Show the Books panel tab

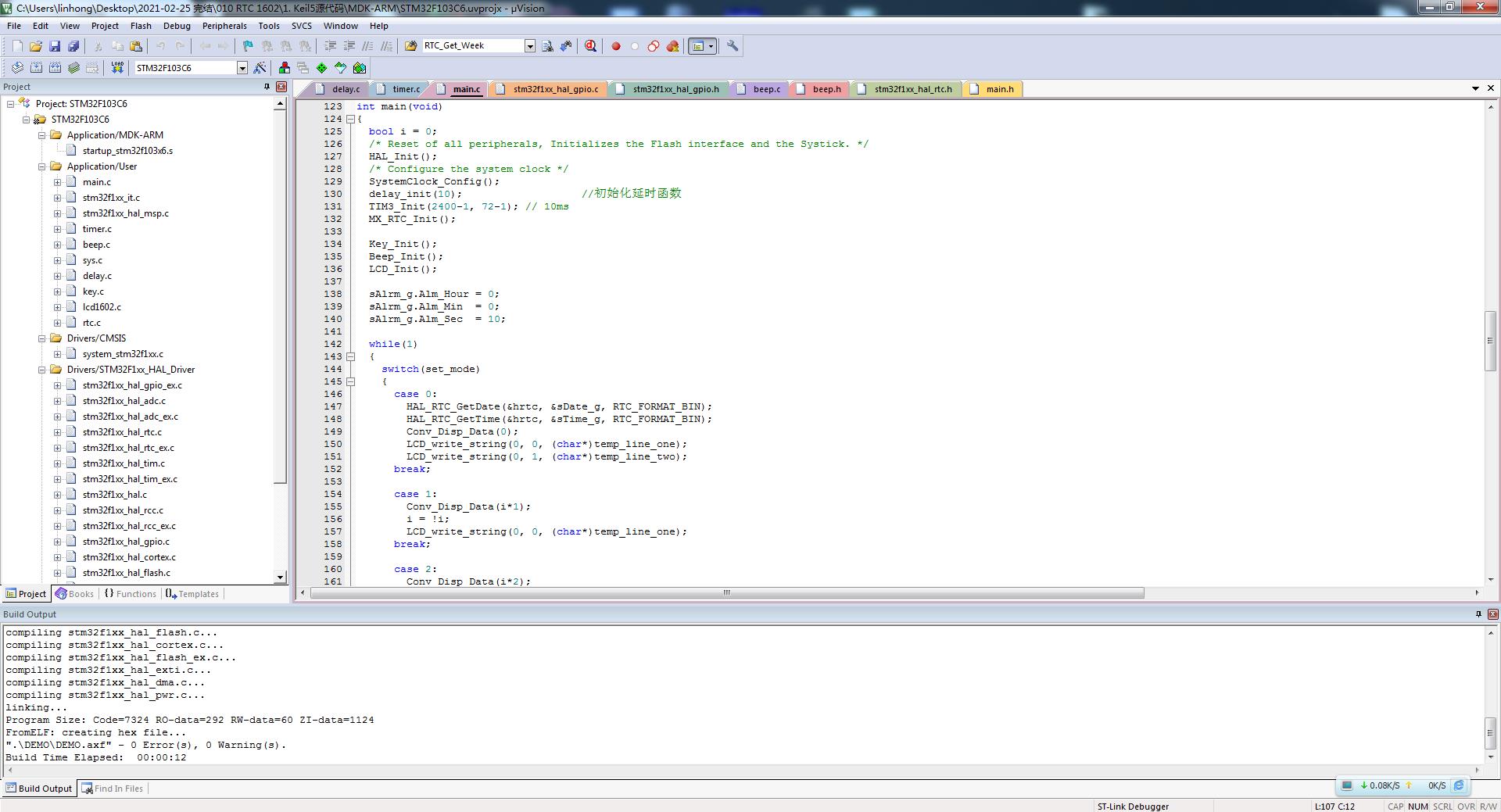pyautogui.click(x=74, y=594)
